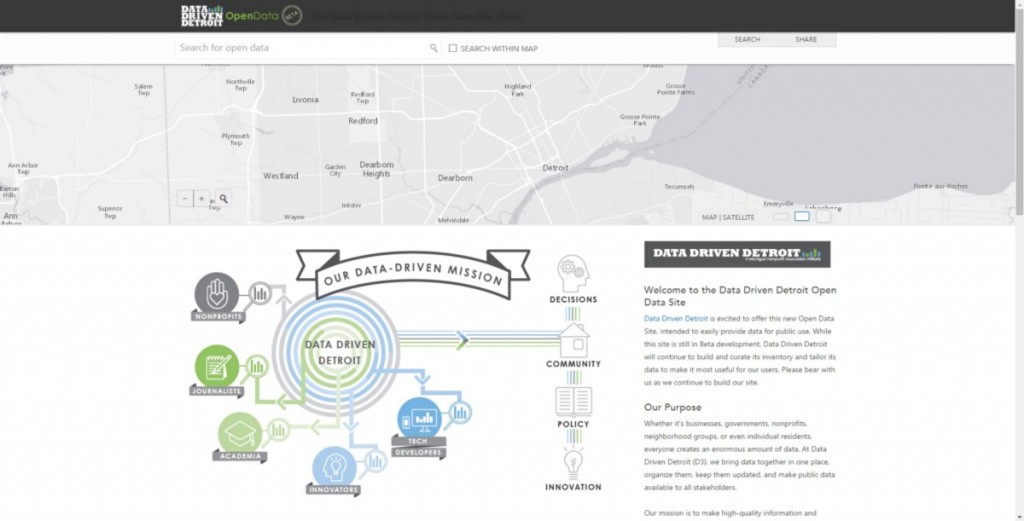Click the Tecumseh label on the map

(x=679, y=187)
